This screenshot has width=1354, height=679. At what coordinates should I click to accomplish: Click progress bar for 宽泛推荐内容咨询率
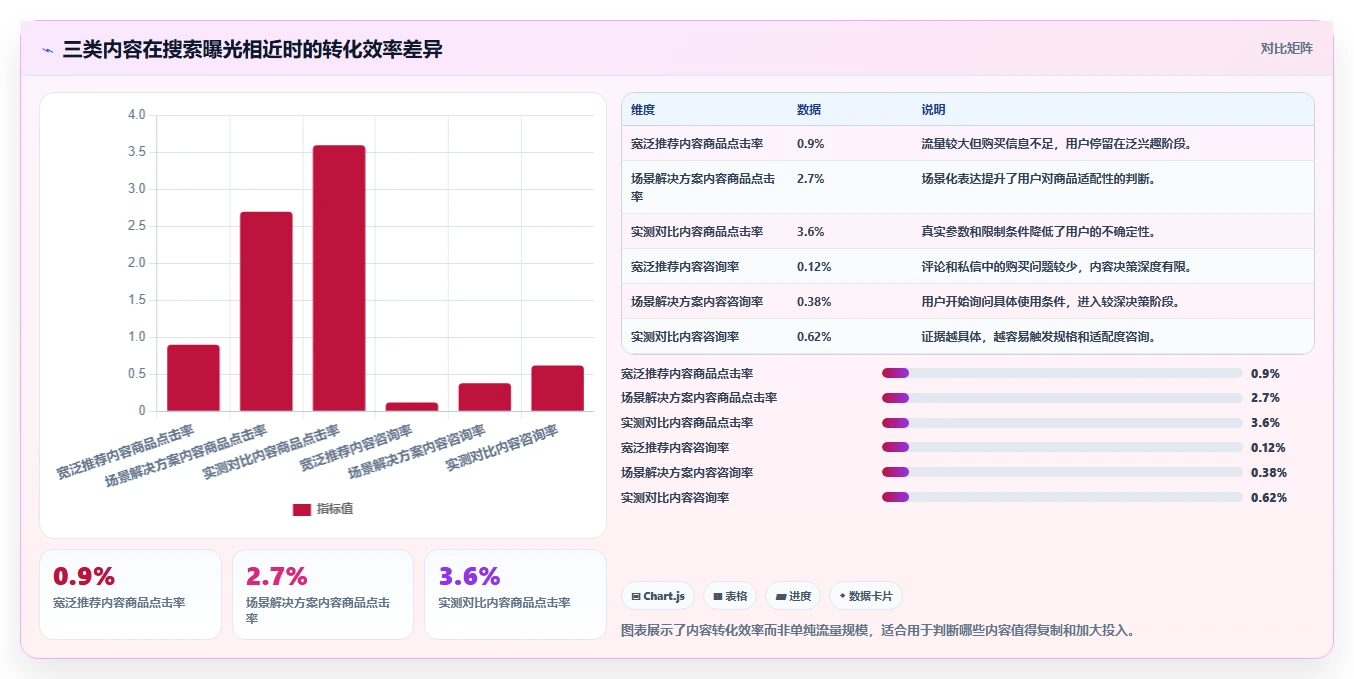coord(1062,448)
